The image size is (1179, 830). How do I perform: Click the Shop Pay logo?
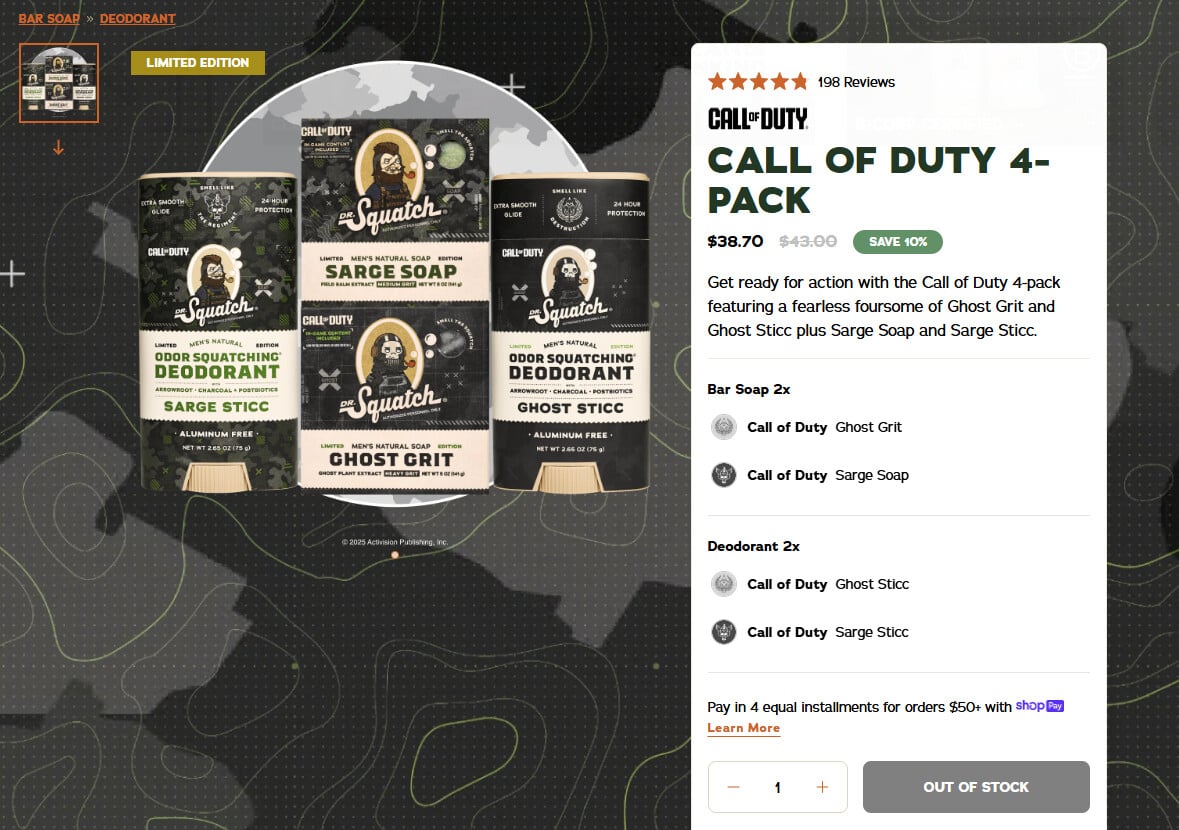(x=1039, y=706)
